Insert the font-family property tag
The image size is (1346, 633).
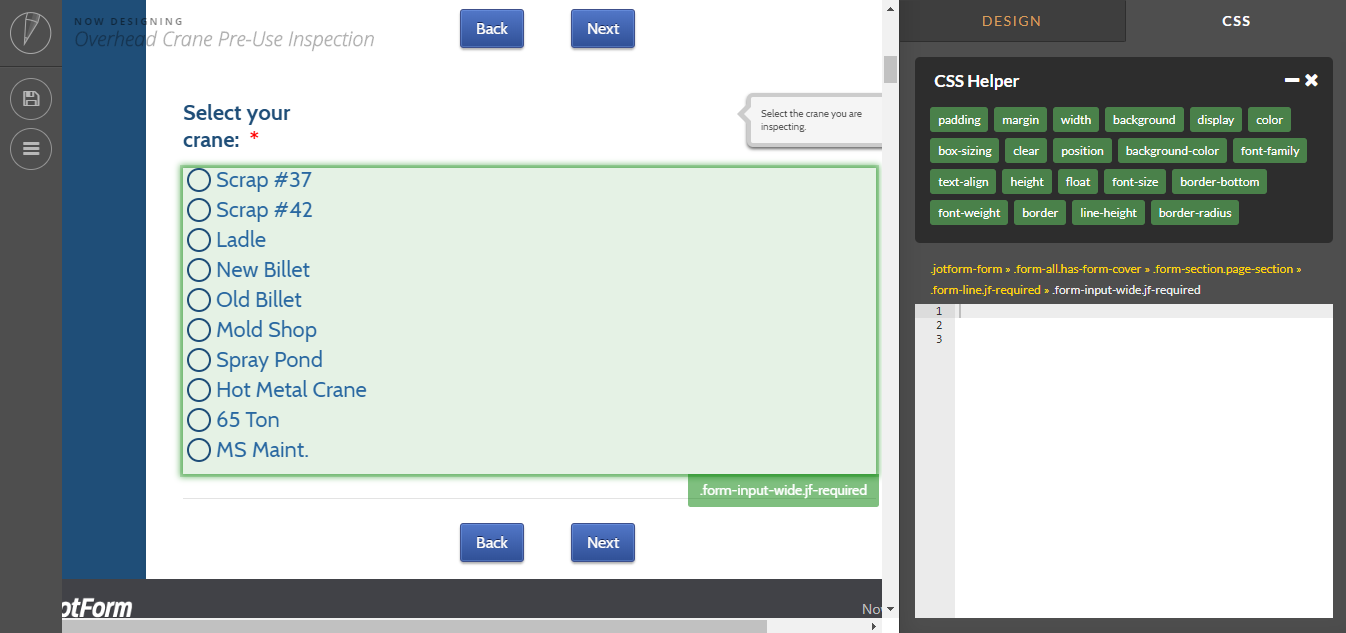coord(1270,150)
